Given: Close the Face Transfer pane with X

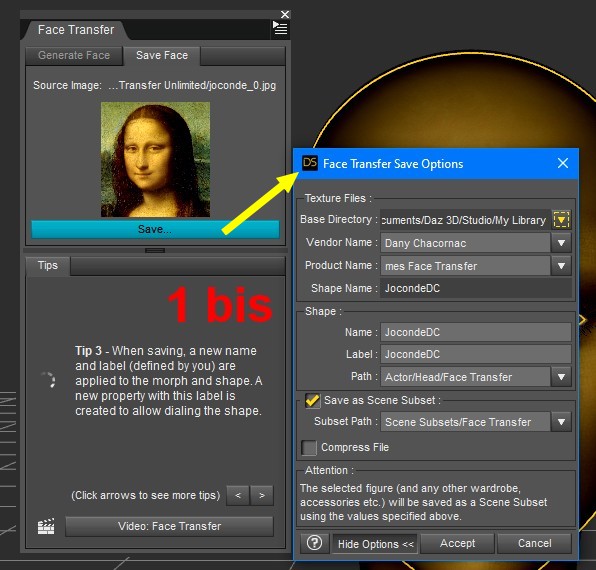Looking at the screenshot, I should [285, 14].
